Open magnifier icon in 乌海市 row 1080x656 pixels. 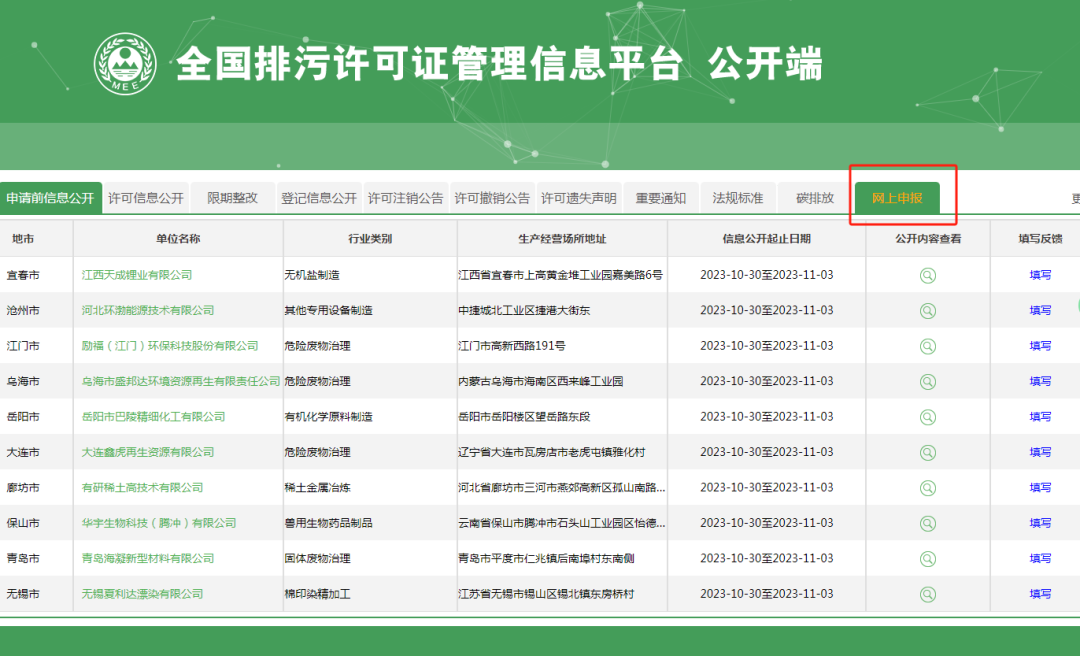928,381
